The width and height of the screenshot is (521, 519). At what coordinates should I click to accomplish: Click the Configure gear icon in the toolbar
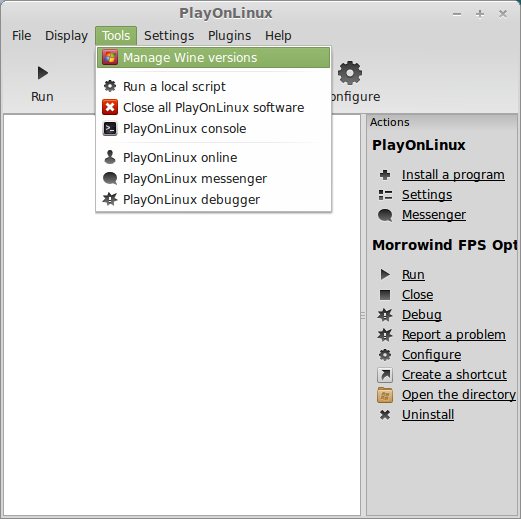350,73
